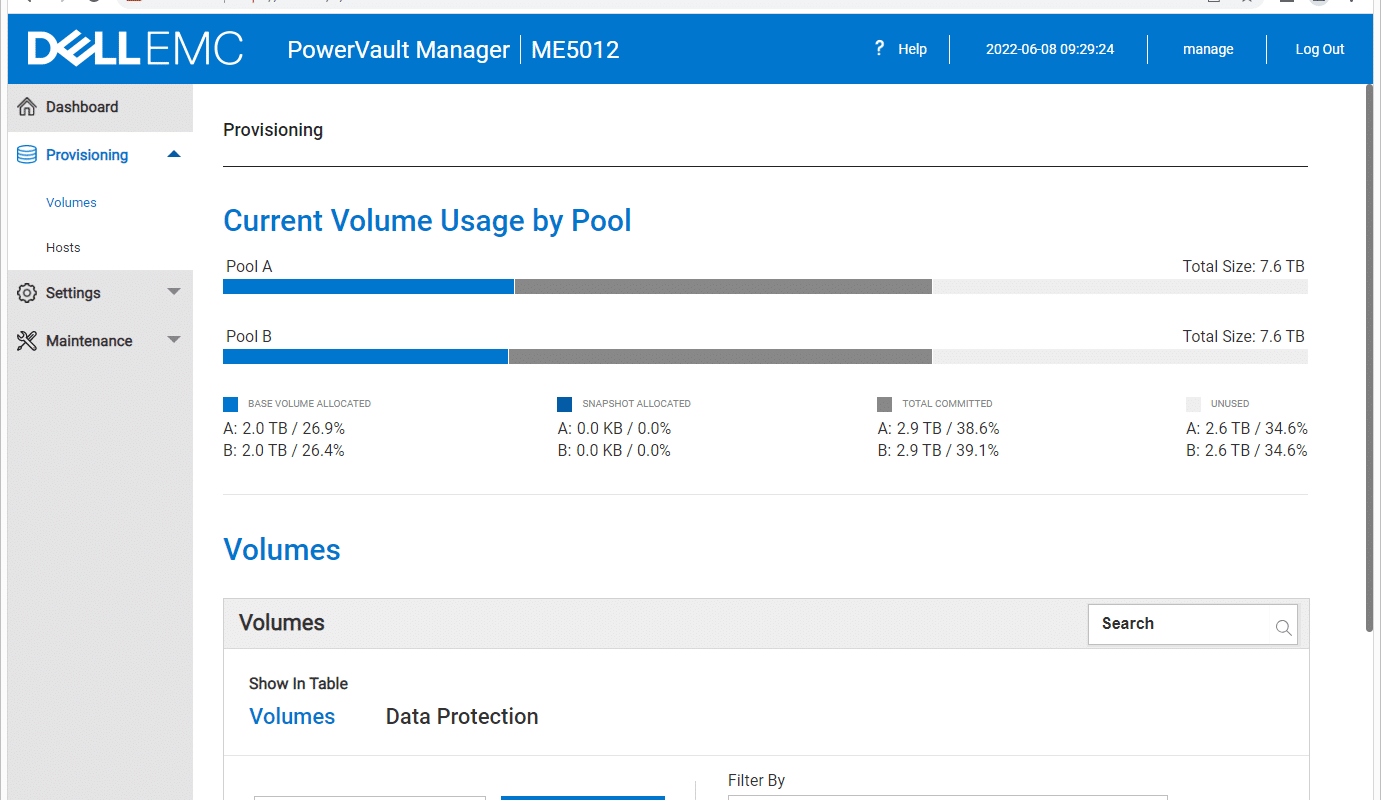
Task: Click the manage user link
Action: pyautogui.click(x=1208, y=49)
